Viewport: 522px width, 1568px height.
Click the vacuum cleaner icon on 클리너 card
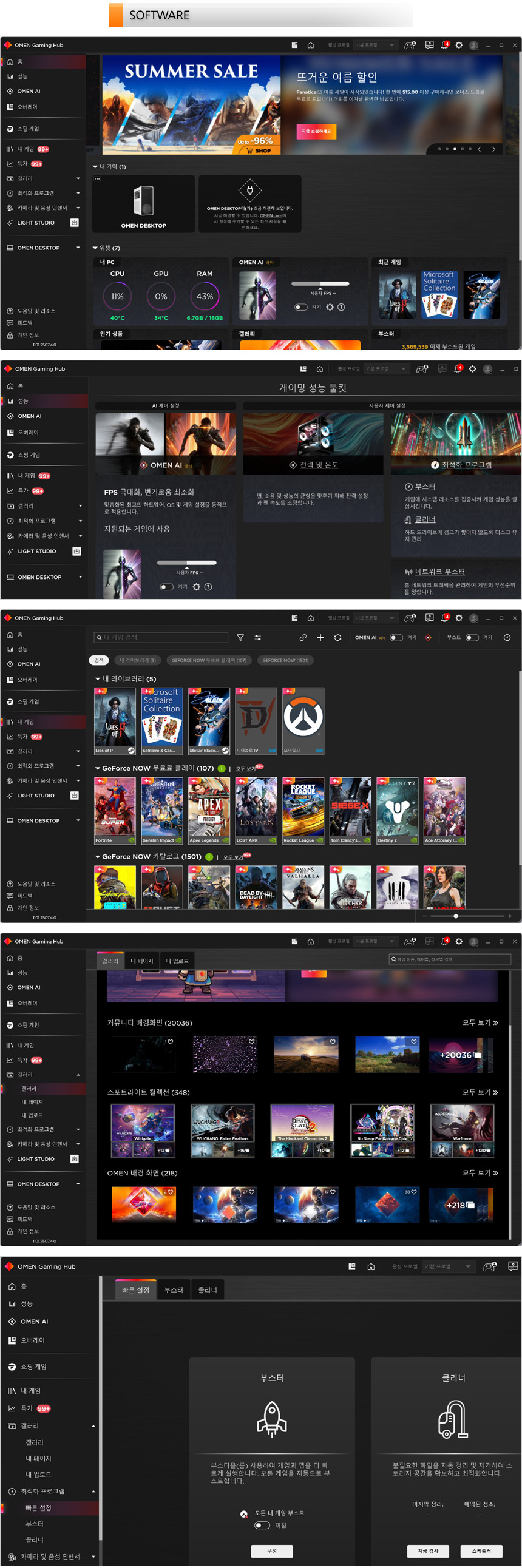453,1419
